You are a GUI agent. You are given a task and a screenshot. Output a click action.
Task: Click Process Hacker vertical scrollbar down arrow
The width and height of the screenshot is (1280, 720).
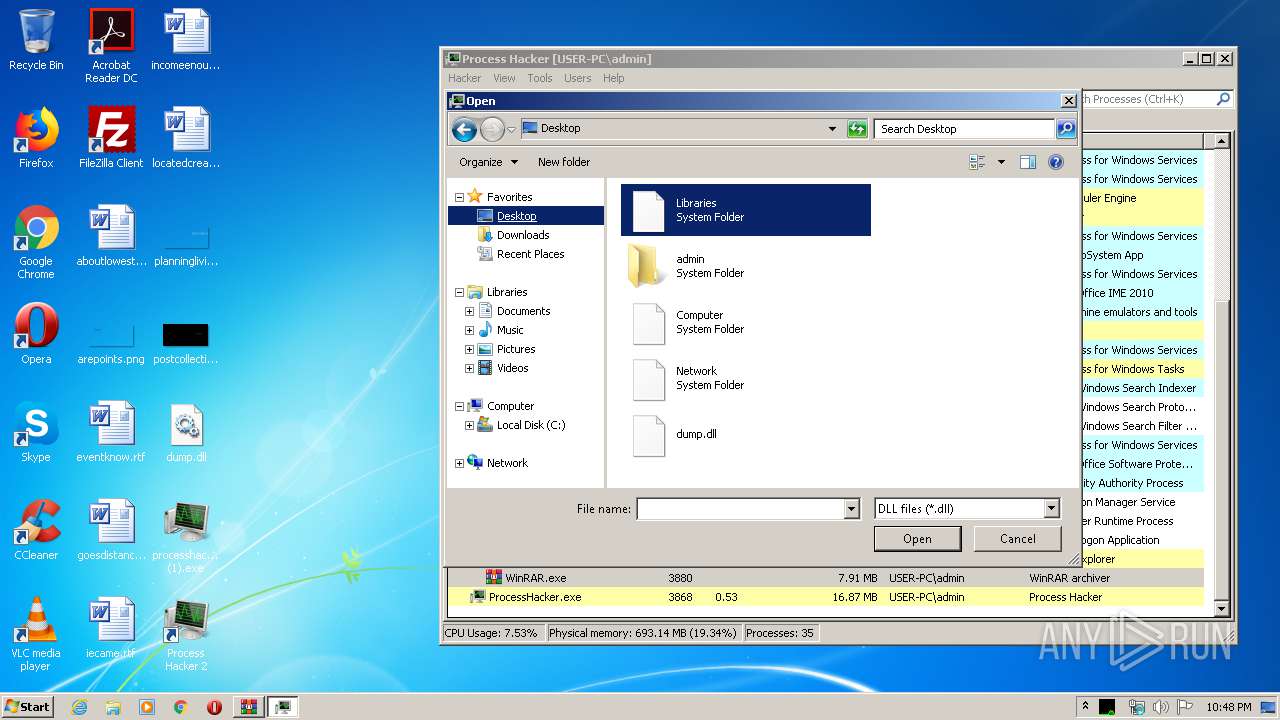point(1220,608)
